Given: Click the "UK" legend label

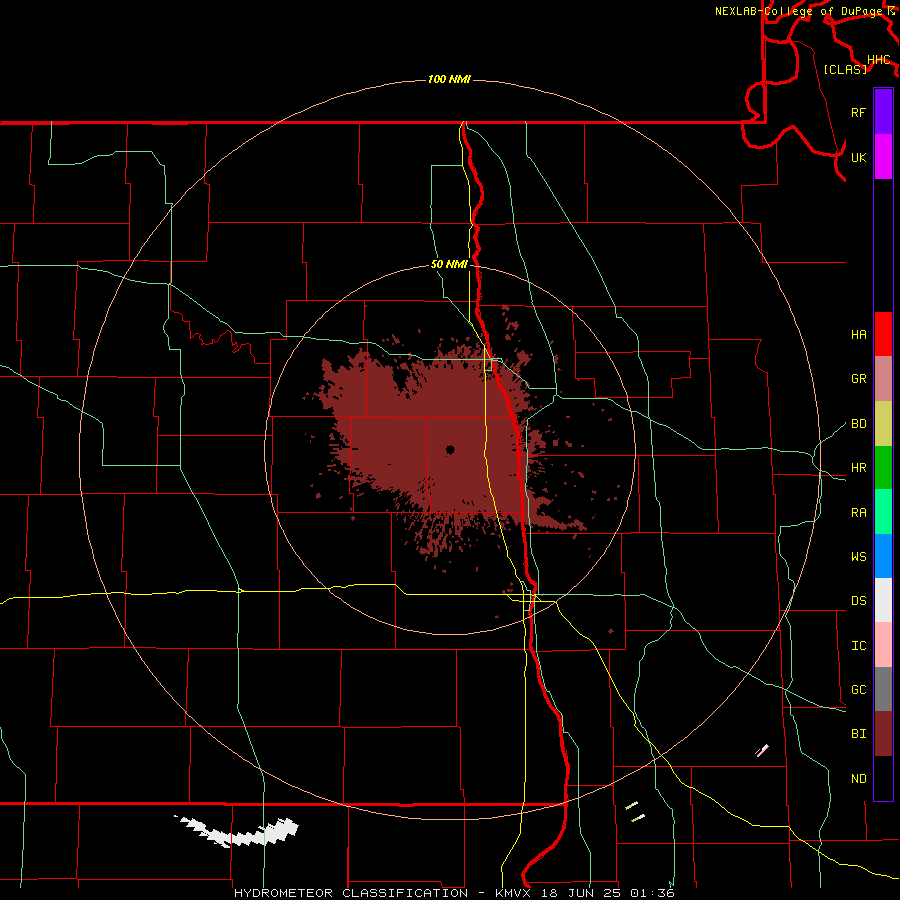Looking at the screenshot, I should [x=858, y=157].
